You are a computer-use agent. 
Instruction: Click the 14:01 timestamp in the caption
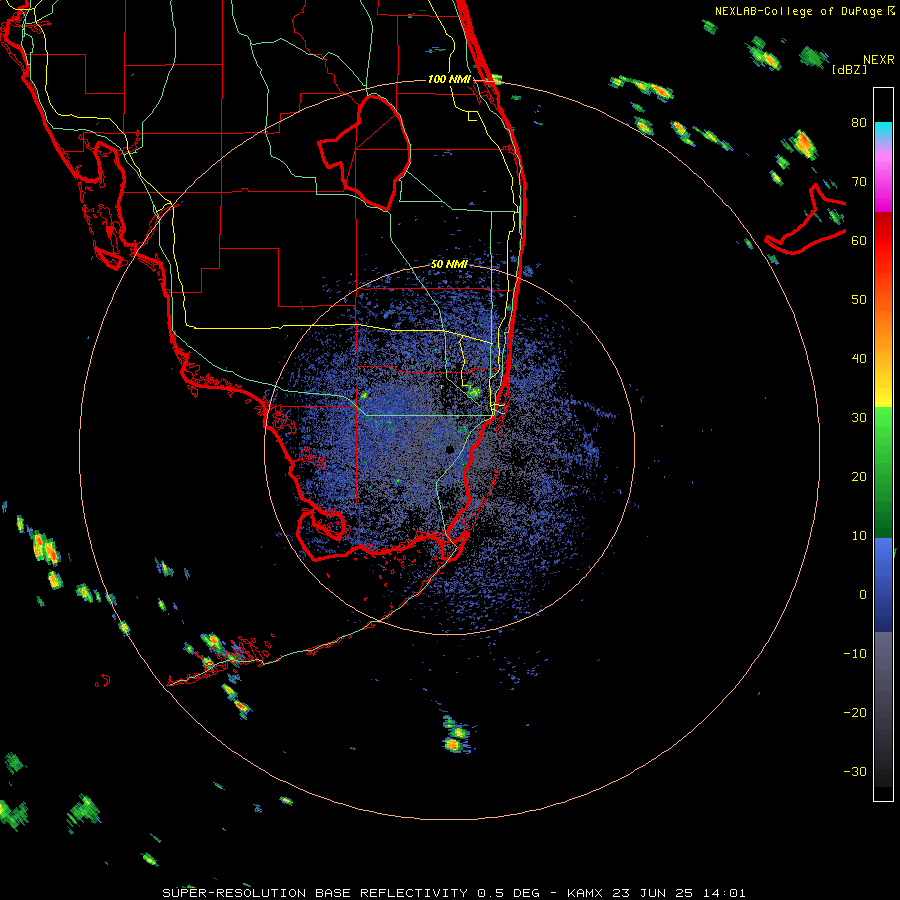pos(726,893)
